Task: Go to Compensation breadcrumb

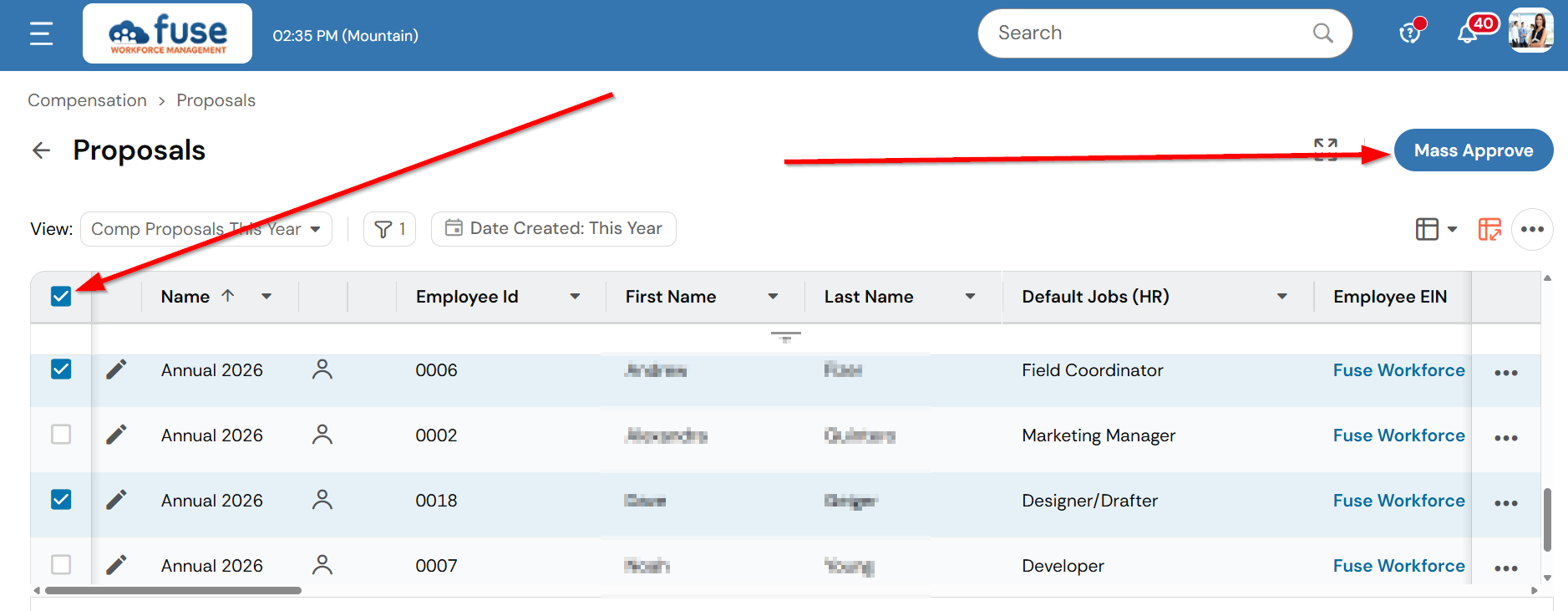Action: click(87, 100)
